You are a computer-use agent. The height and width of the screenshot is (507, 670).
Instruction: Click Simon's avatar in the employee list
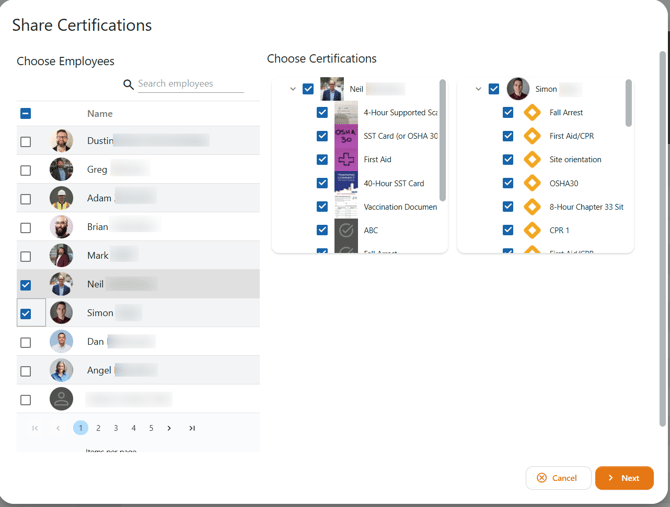coord(61,312)
